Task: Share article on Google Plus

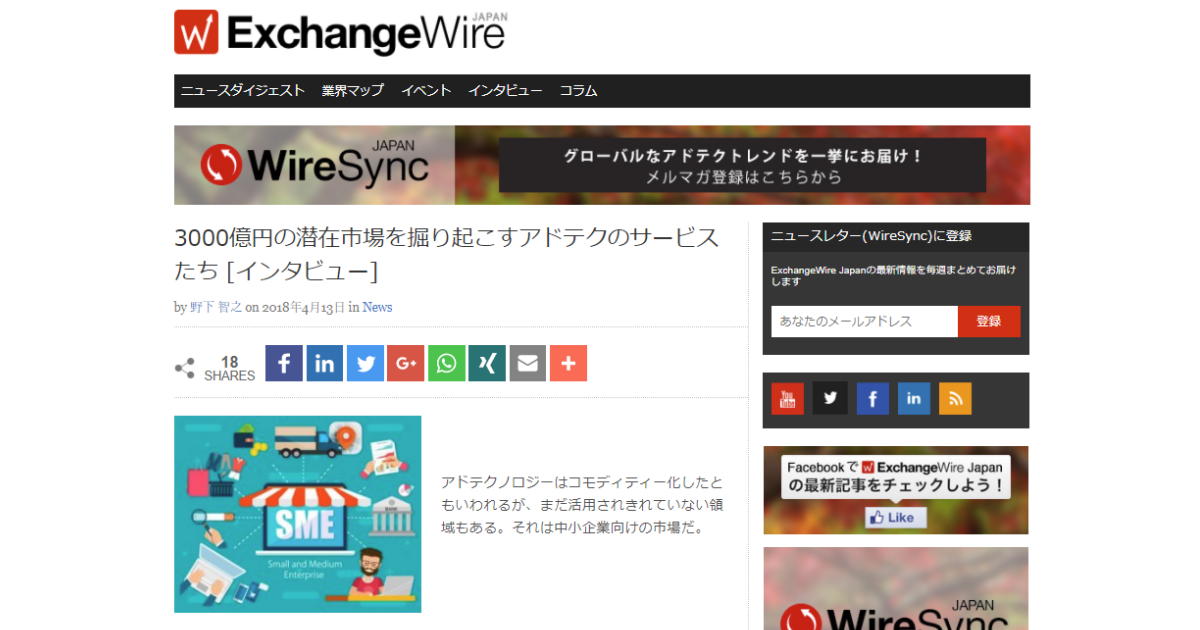Action: pyautogui.click(x=406, y=364)
